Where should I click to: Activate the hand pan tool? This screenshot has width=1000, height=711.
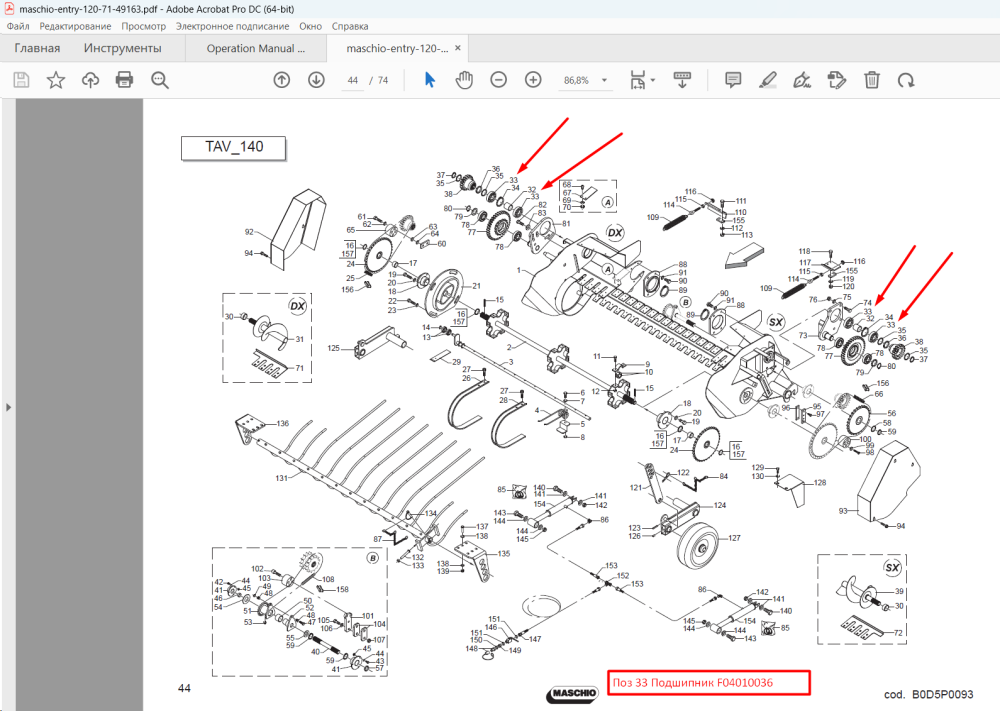[x=464, y=80]
